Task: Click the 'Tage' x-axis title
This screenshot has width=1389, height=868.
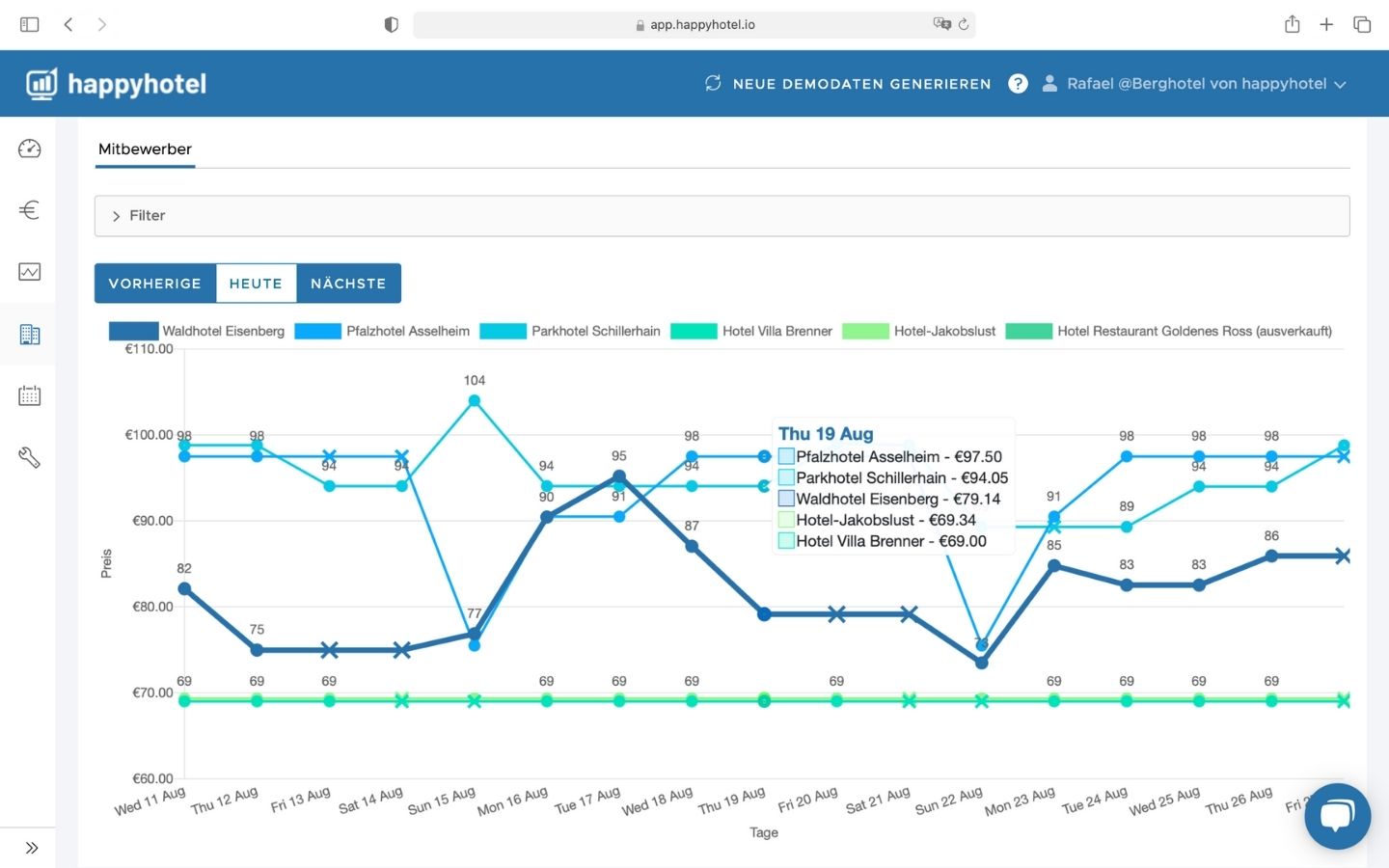Action: click(764, 832)
